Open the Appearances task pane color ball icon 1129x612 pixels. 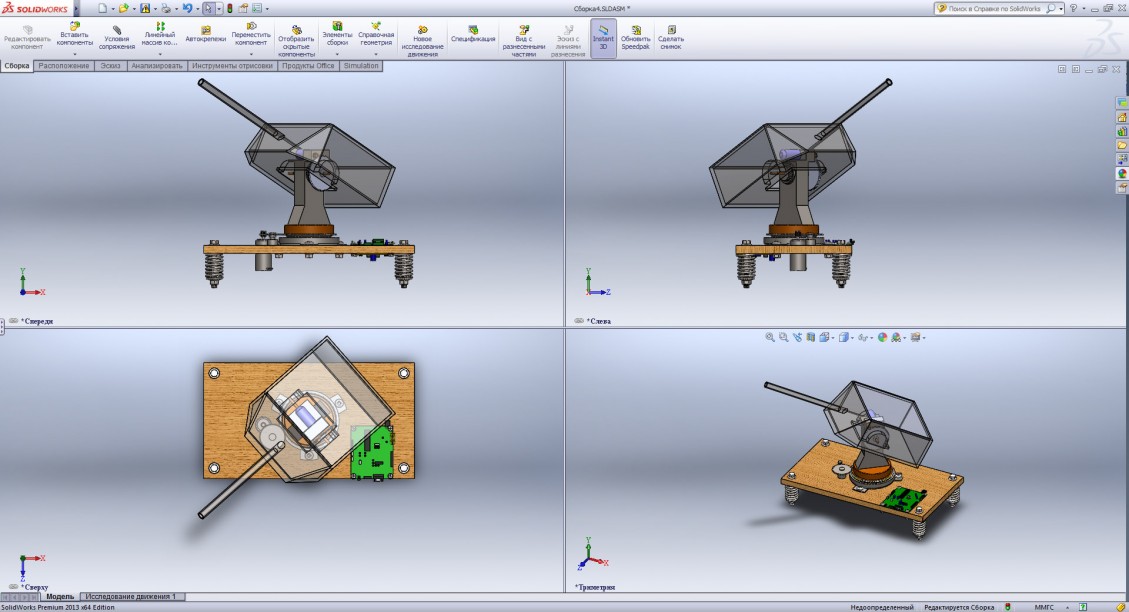click(x=1122, y=174)
